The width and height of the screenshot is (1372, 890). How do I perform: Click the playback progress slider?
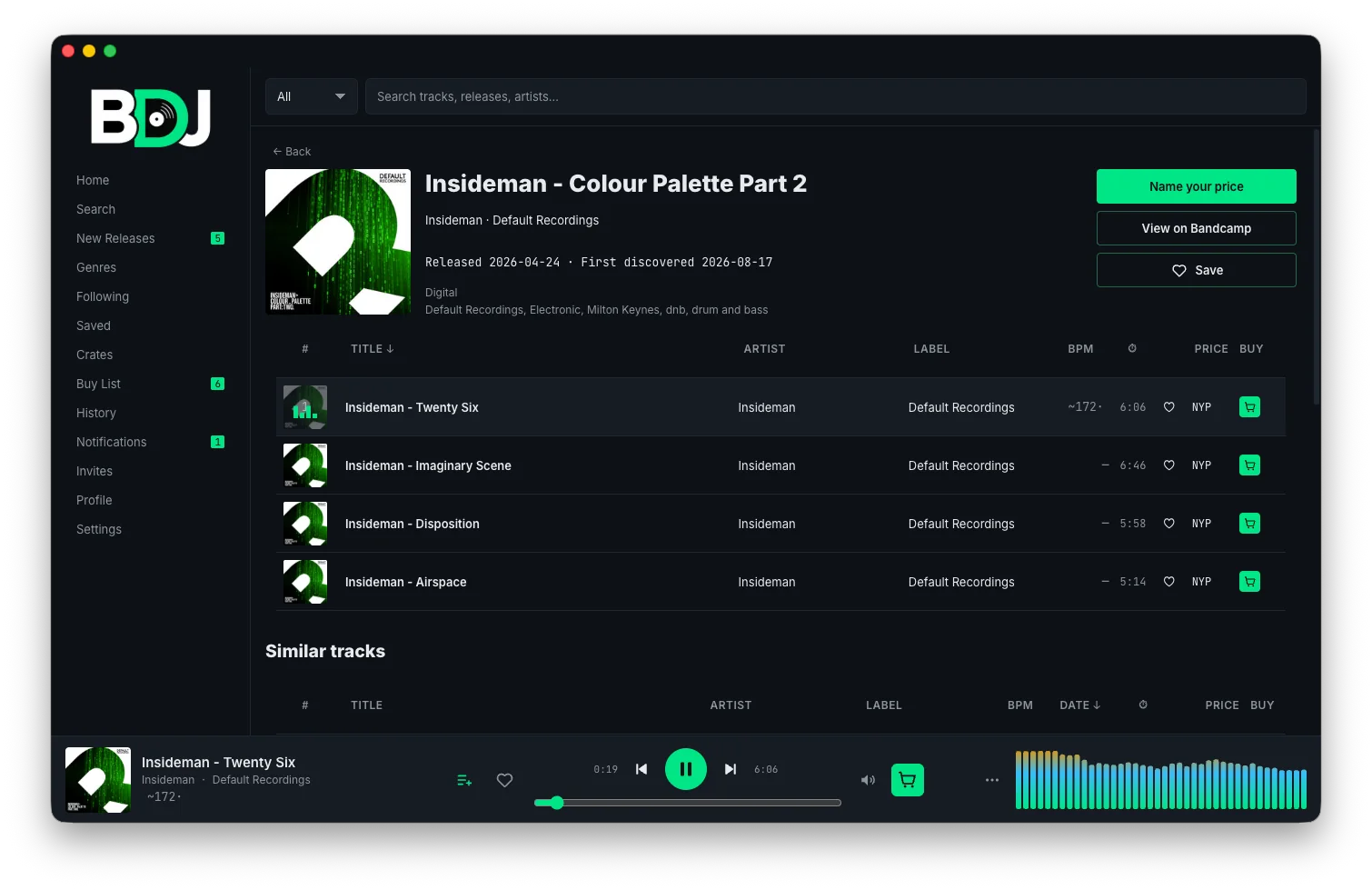click(688, 803)
